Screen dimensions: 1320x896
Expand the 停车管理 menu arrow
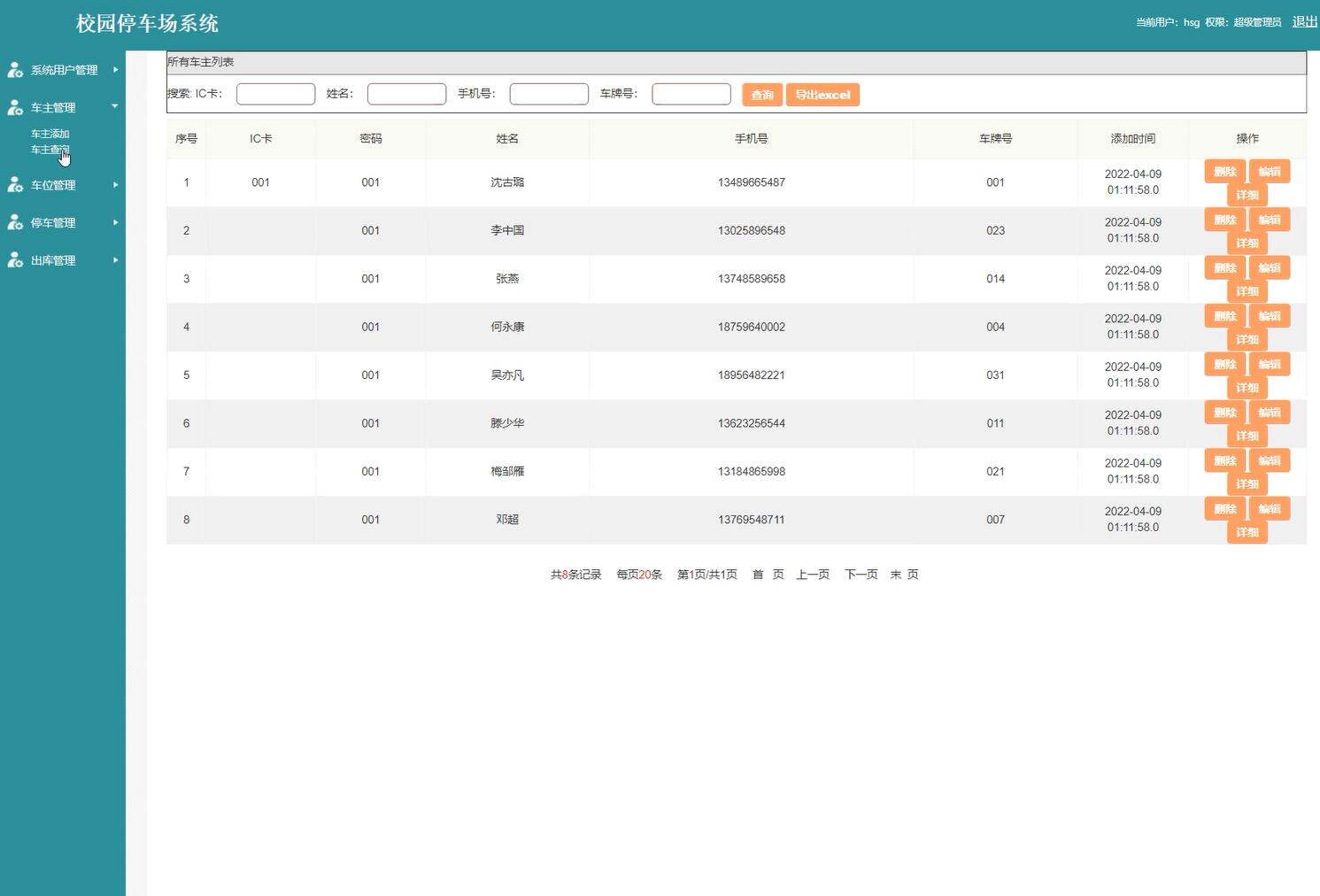click(x=115, y=223)
